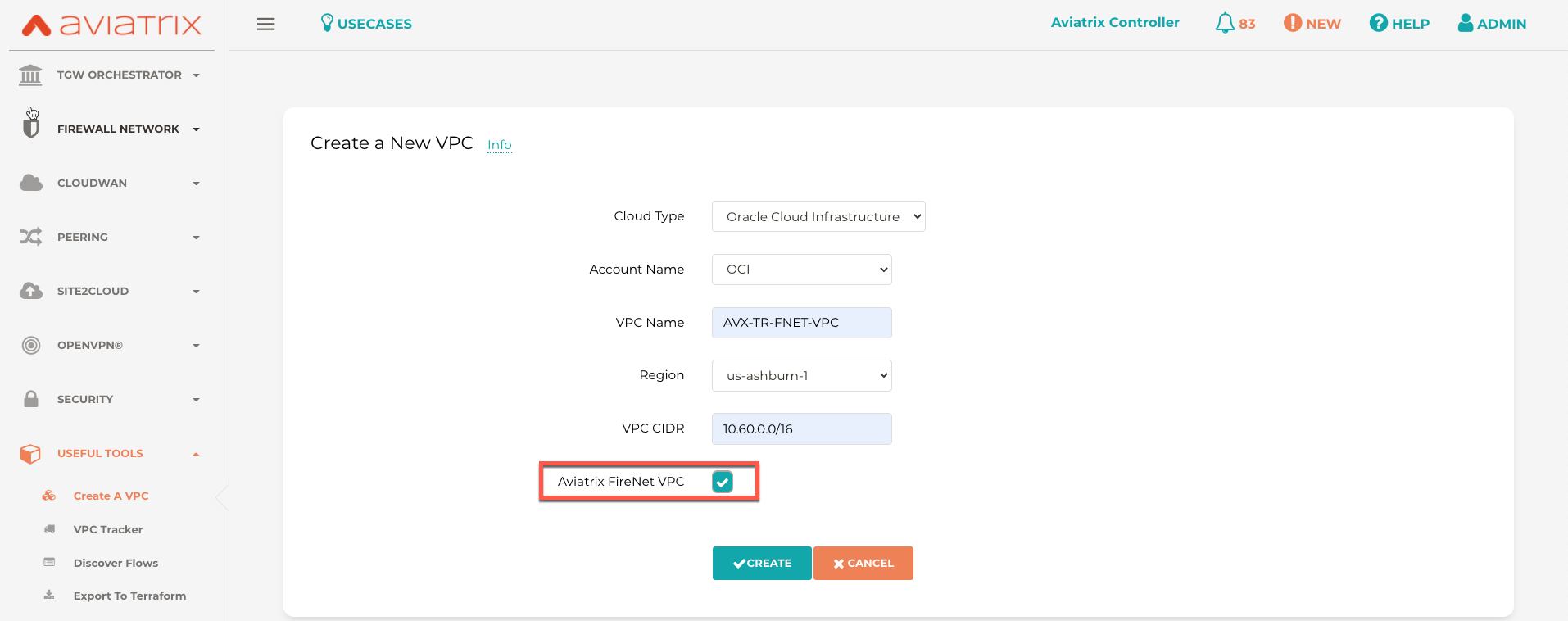The width and height of the screenshot is (1568, 621).
Task: Click the Help question mark icon
Action: pyautogui.click(x=1379, y=23)
